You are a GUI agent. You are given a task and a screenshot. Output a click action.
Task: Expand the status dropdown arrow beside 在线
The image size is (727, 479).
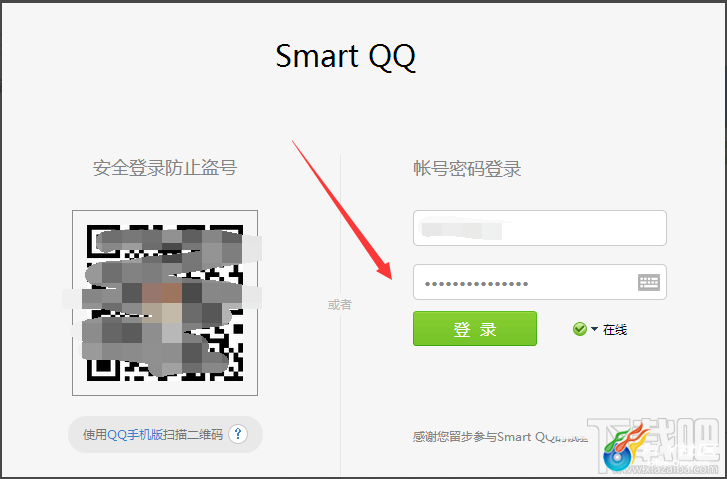click(594, 329)
